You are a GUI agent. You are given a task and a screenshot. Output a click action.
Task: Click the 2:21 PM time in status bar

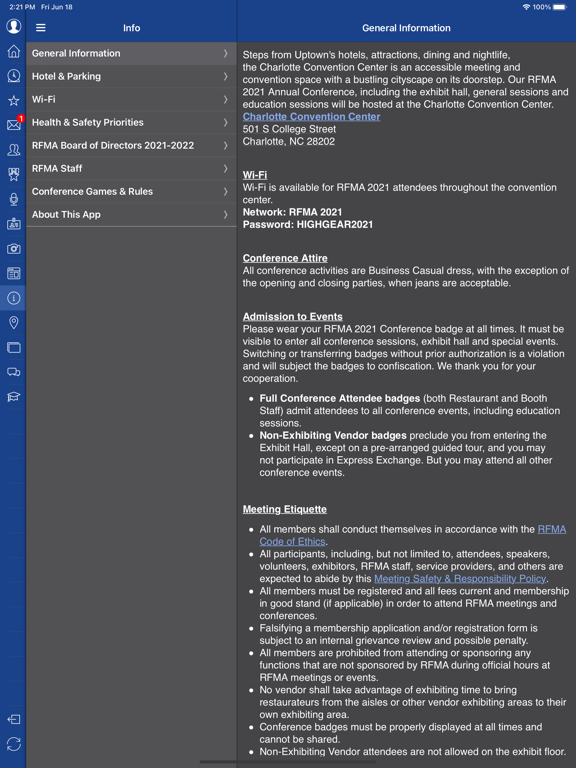coord(22,7)
